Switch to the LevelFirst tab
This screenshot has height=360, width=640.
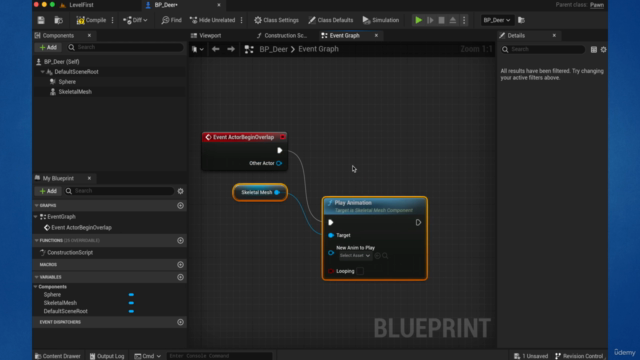(81, 5)
